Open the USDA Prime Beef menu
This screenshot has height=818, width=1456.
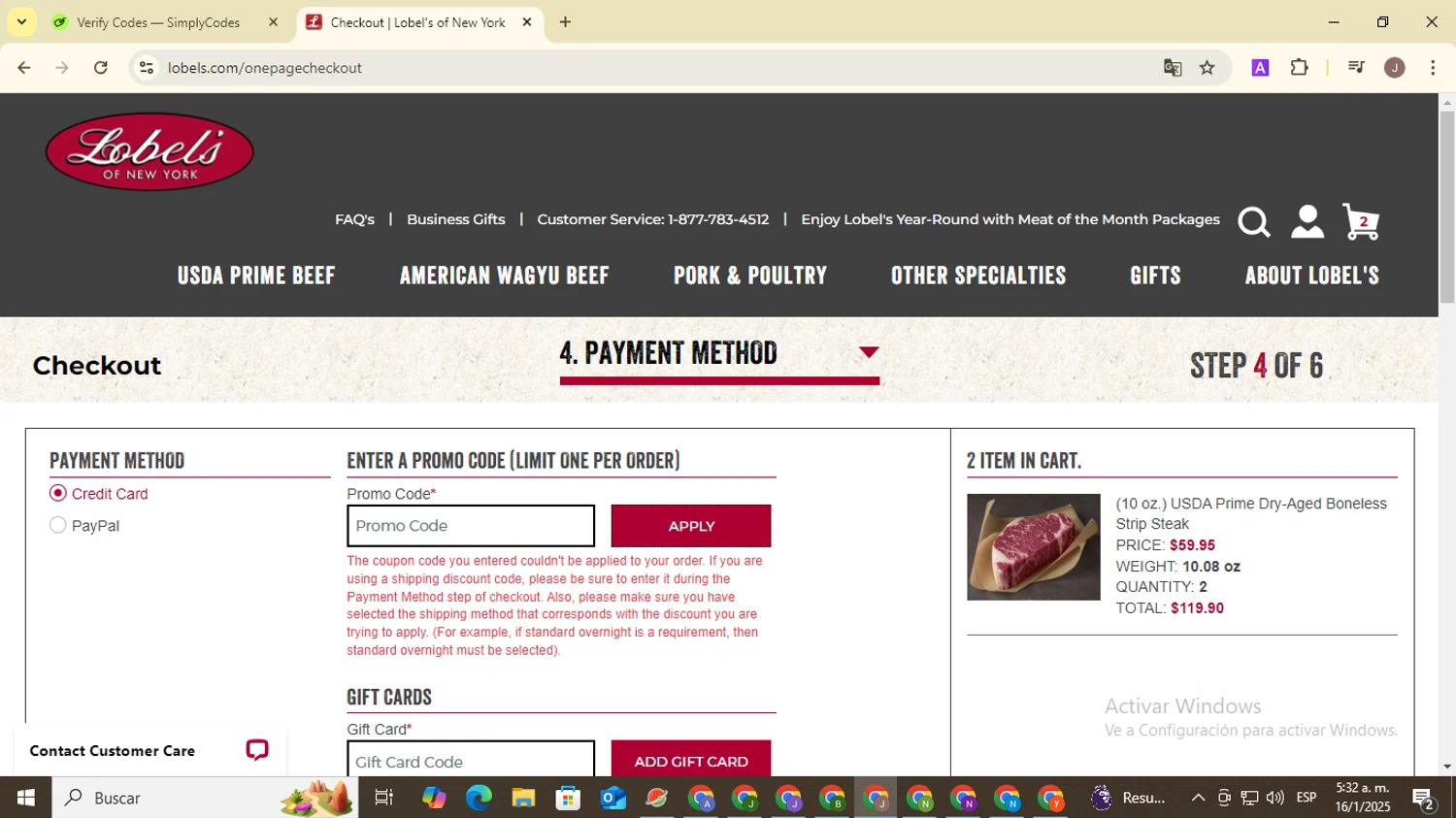(256, 276)
